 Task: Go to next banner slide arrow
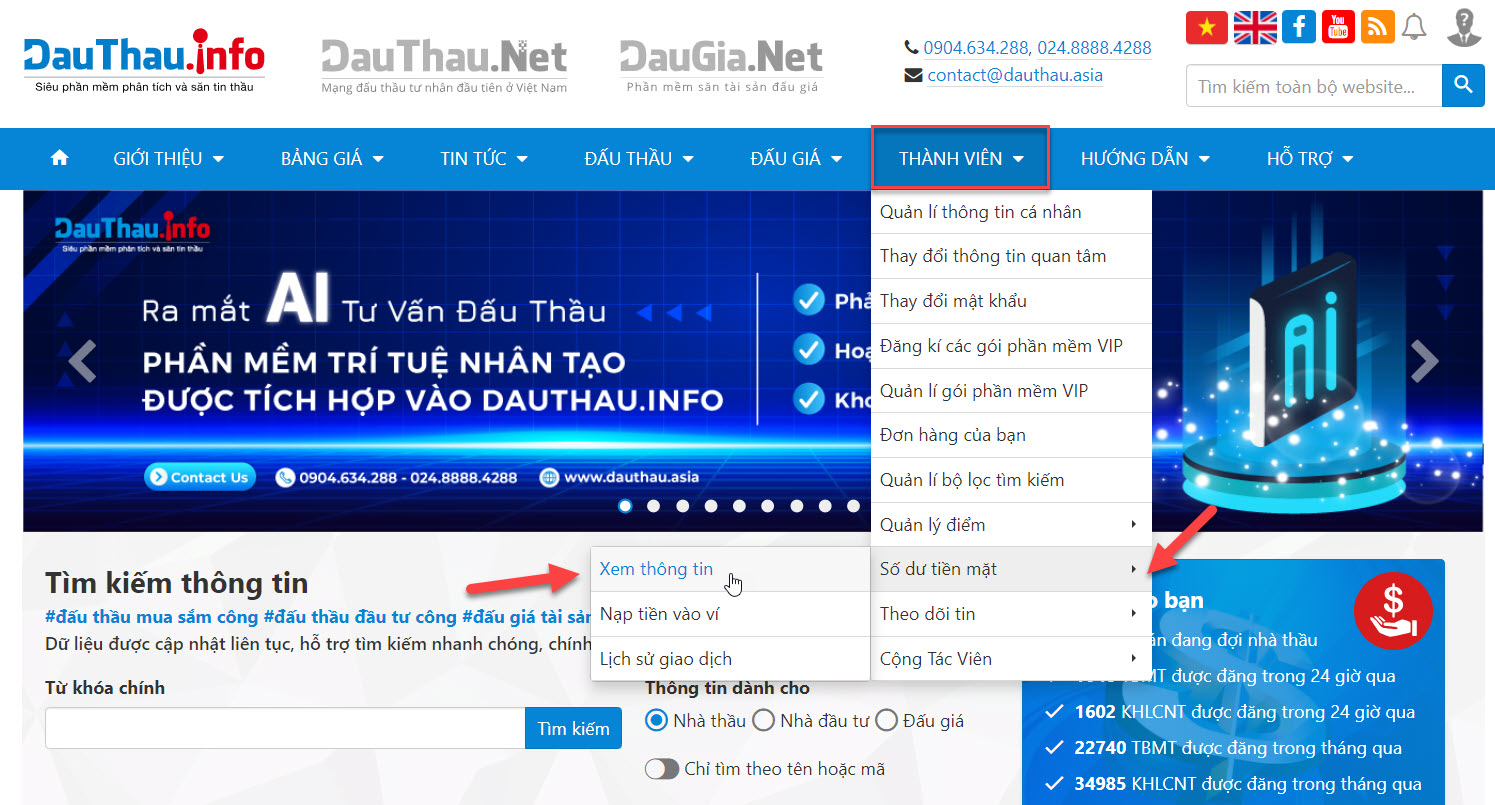coord(1424,361)
